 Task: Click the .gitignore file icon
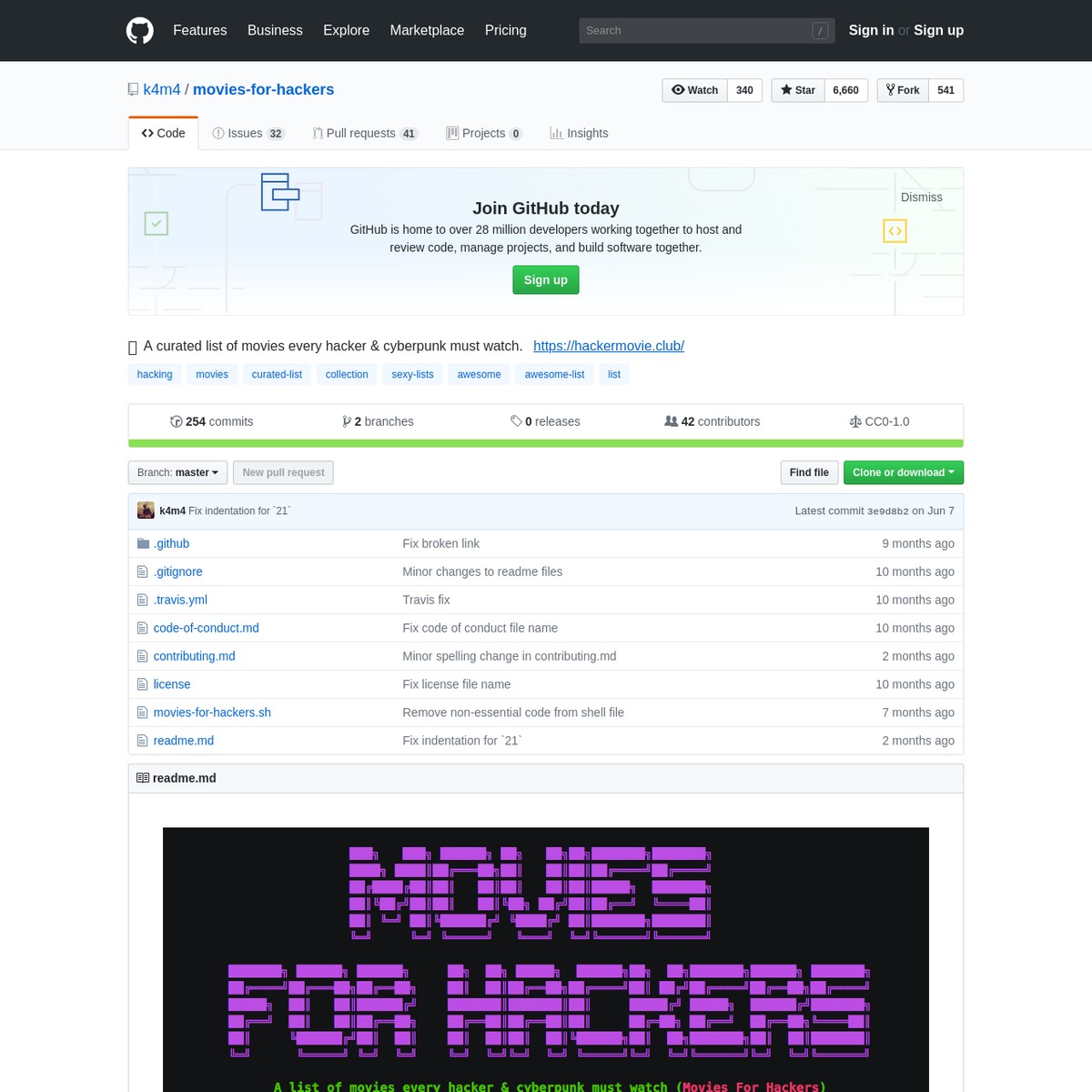click(x=142, y=571)
